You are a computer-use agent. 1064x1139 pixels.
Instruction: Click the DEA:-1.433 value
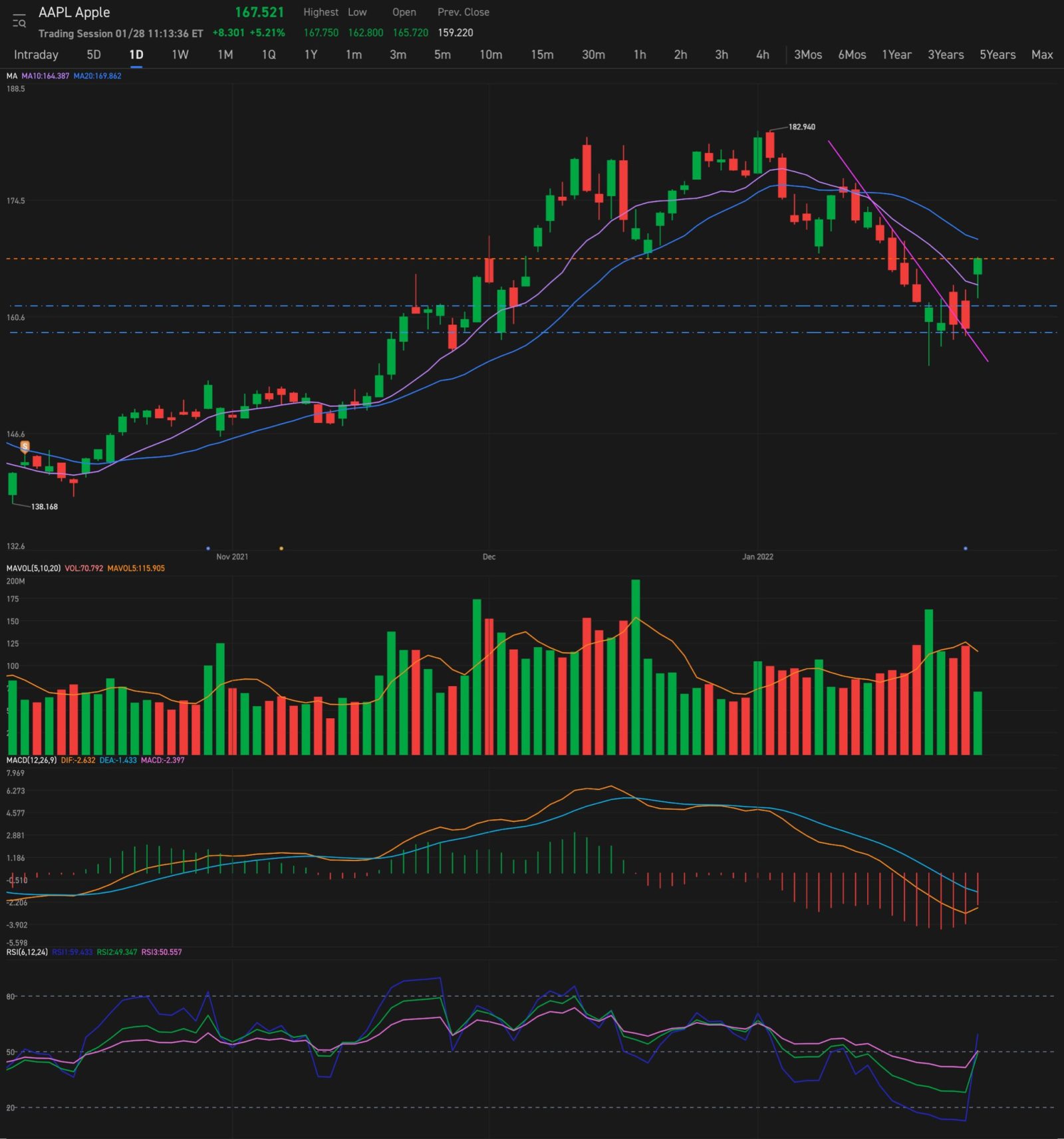point(118,760)
